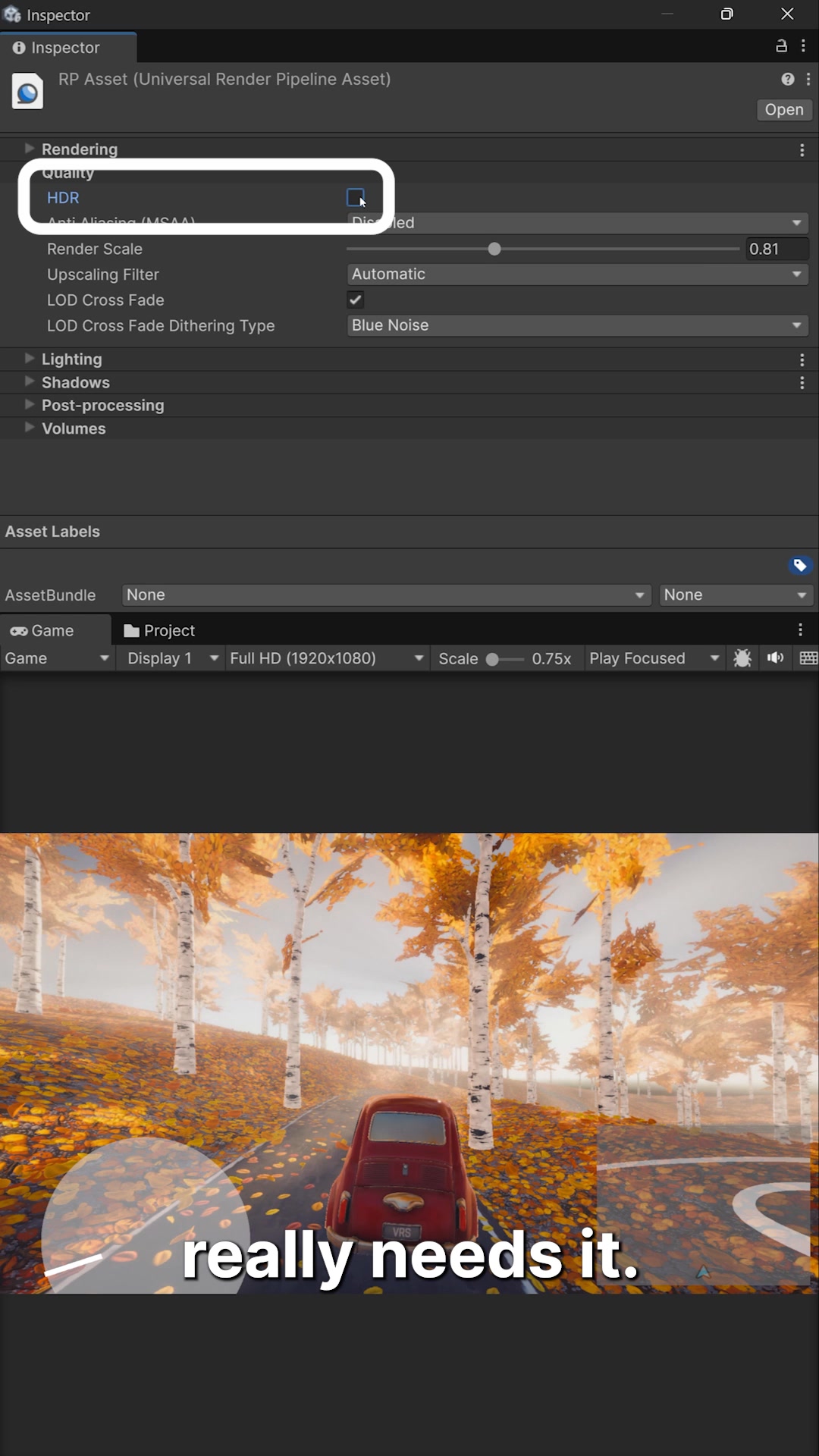Screen dimensions: 819x1456
Task: Toggle the Game view keyboard shortcuts icon
Action: [808, 658]
